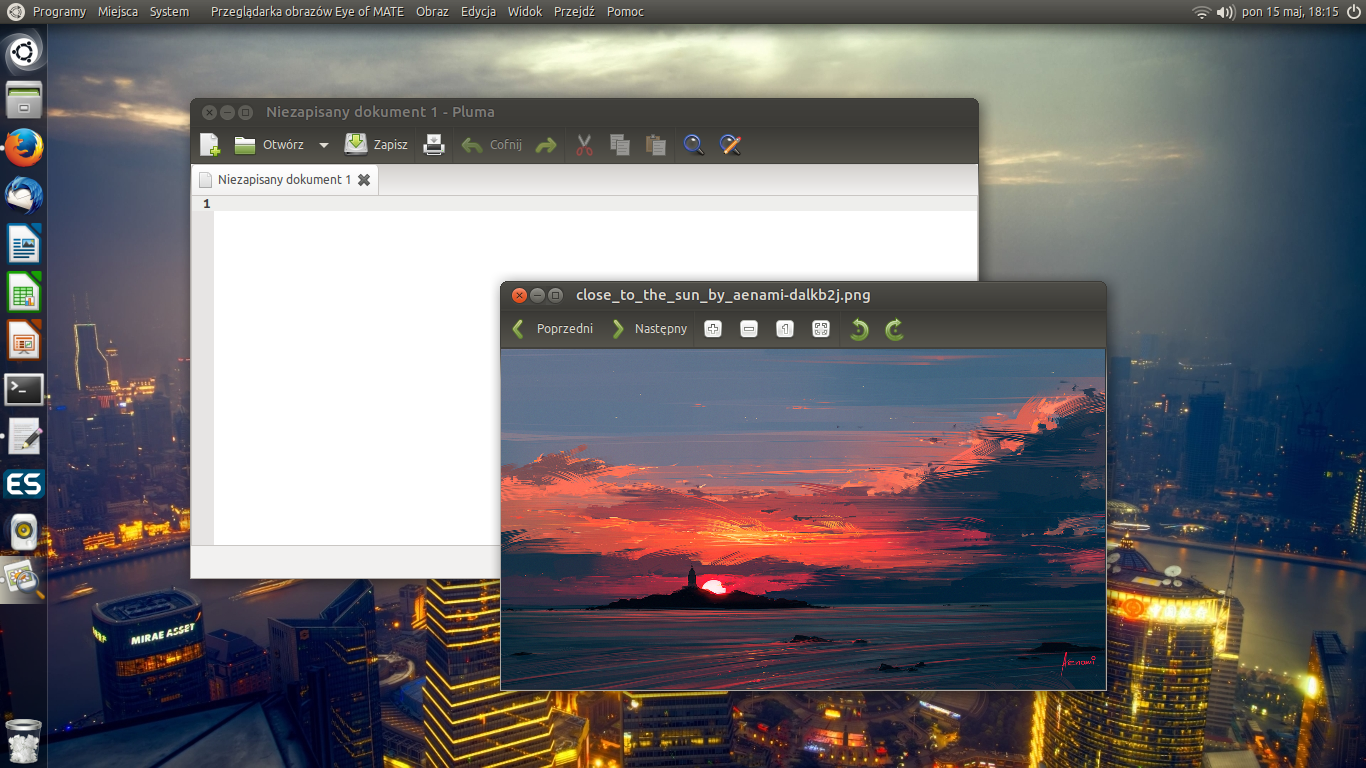Click the Ubuntu logo launcher icon

tap(24, 53)
